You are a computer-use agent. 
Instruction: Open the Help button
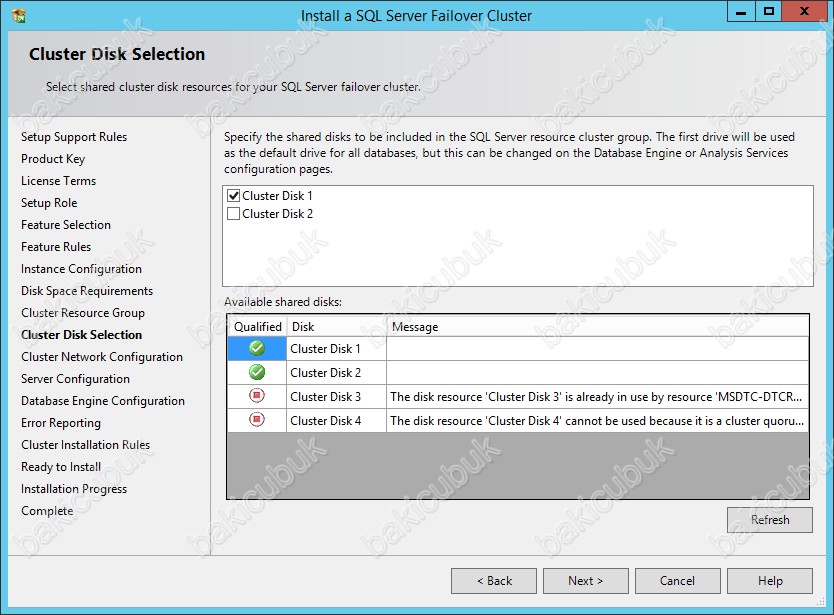pos(770,581)
